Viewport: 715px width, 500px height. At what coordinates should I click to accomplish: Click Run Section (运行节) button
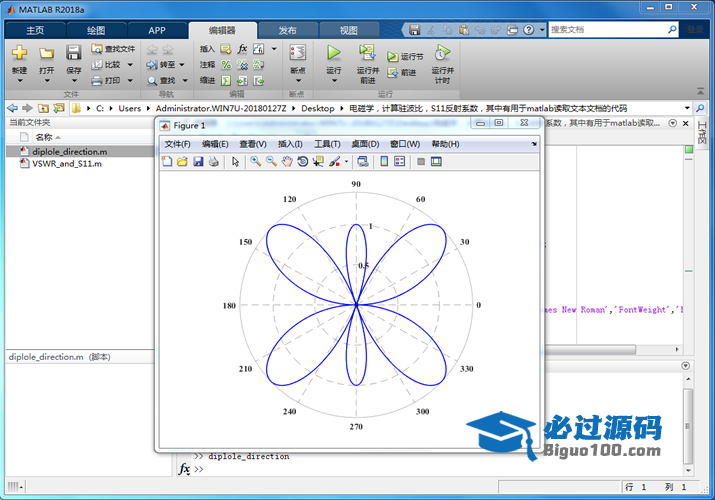click(x=405, y=57)
